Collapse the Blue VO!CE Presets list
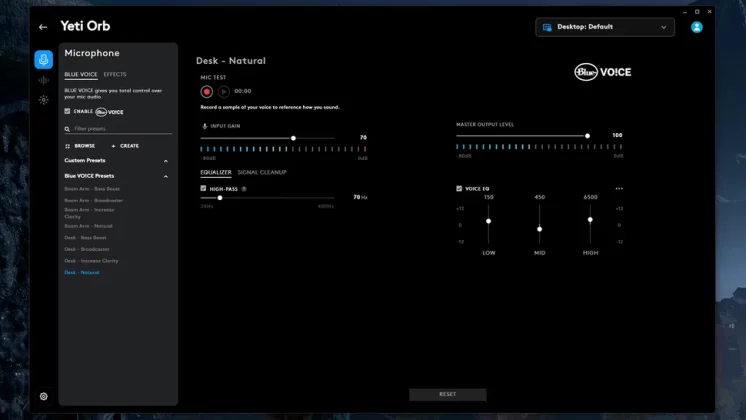The height and width of the screenshot is (420, 746). point(166,176)
